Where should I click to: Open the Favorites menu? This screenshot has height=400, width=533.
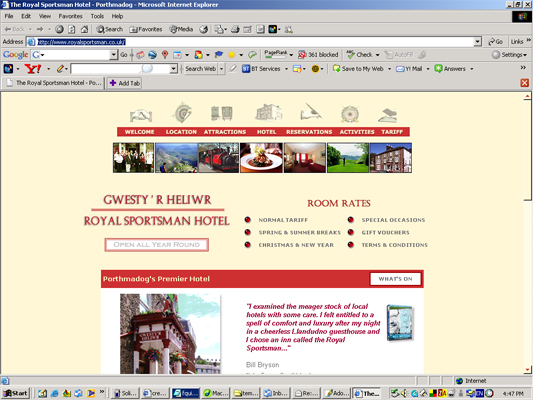[x=70, y=16]
